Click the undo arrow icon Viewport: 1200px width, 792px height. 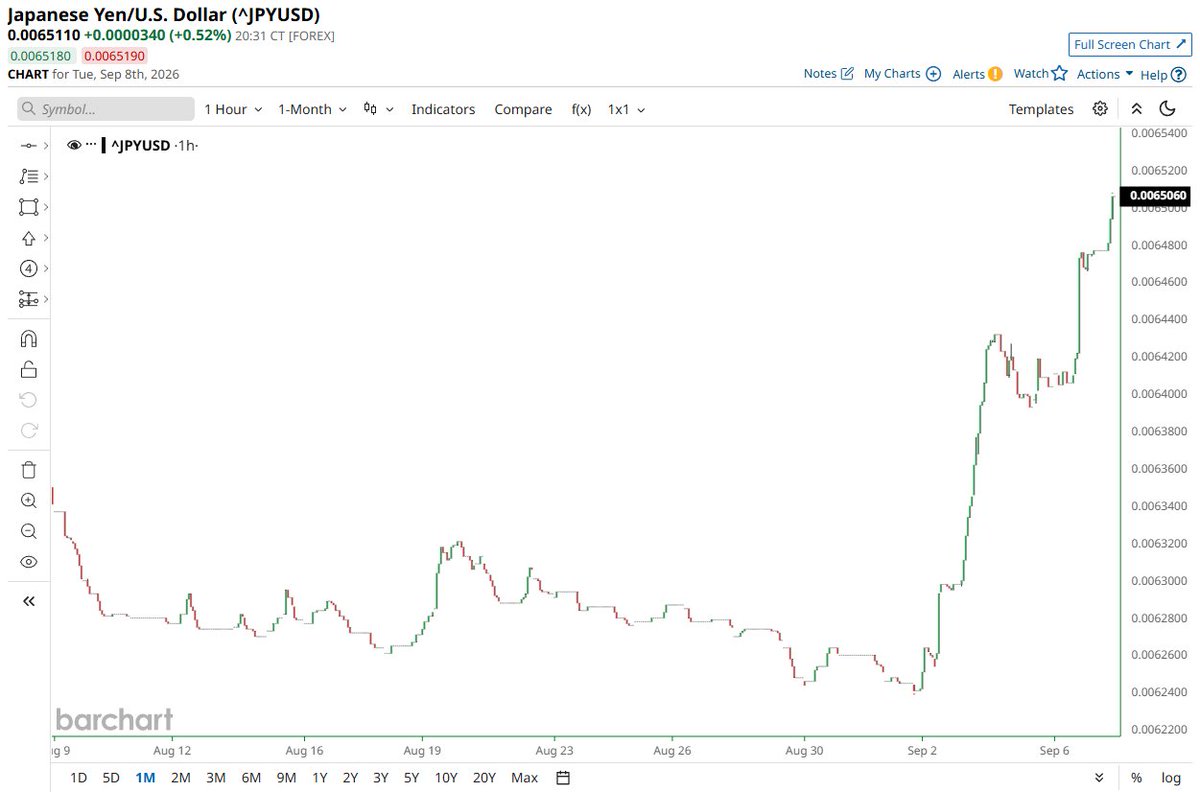[28, 400]
